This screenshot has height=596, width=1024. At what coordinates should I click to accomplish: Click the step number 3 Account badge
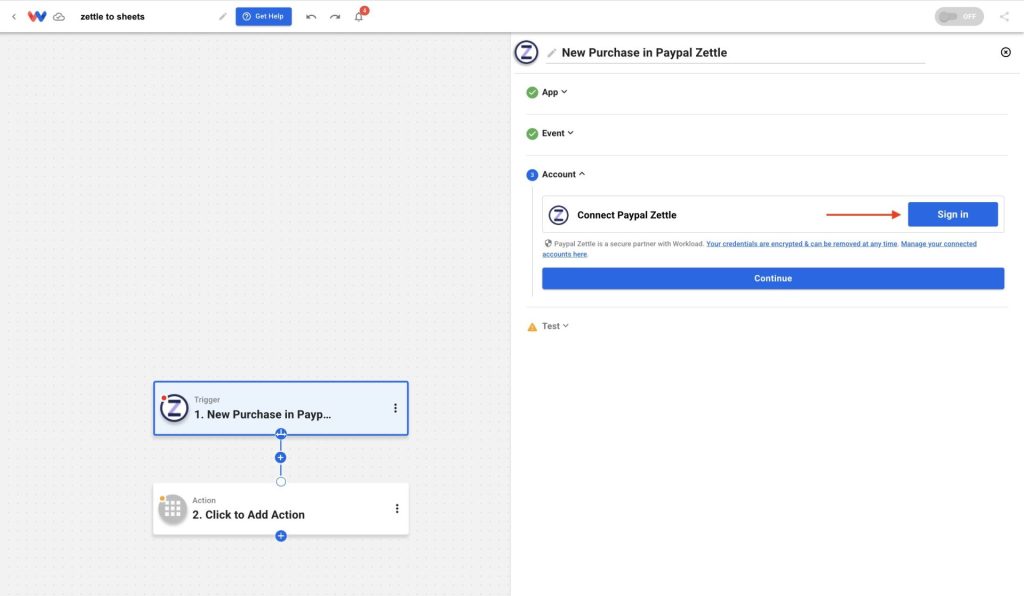532,175
